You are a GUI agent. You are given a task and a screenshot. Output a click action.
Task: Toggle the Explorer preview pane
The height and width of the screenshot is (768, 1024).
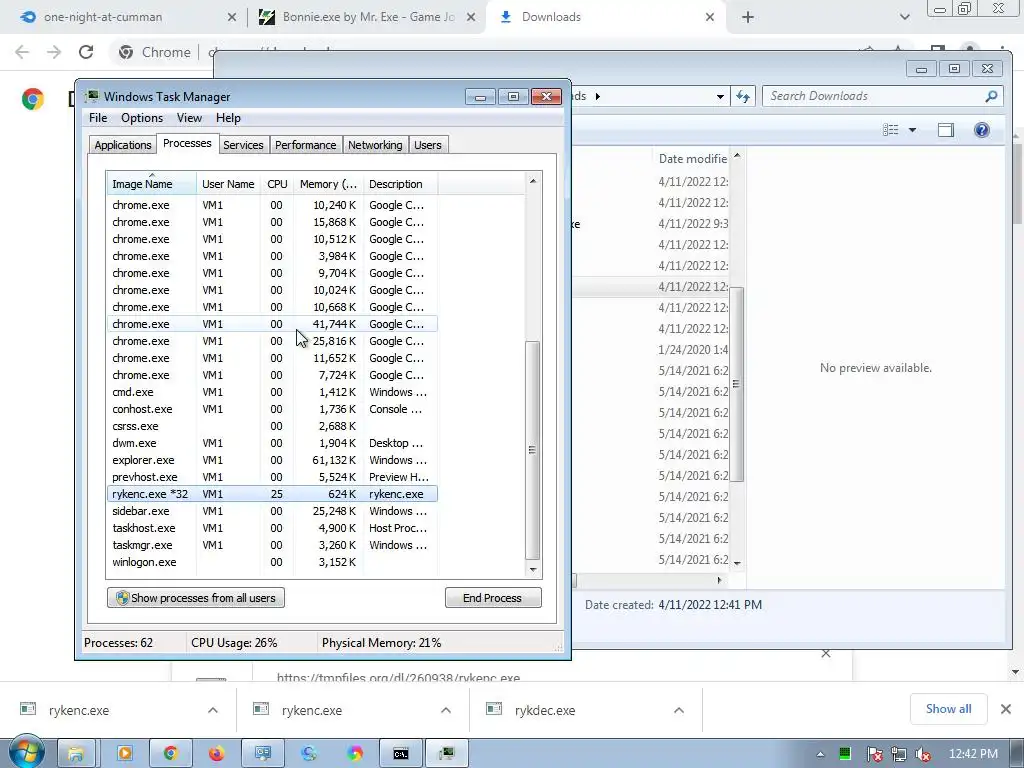946,130
